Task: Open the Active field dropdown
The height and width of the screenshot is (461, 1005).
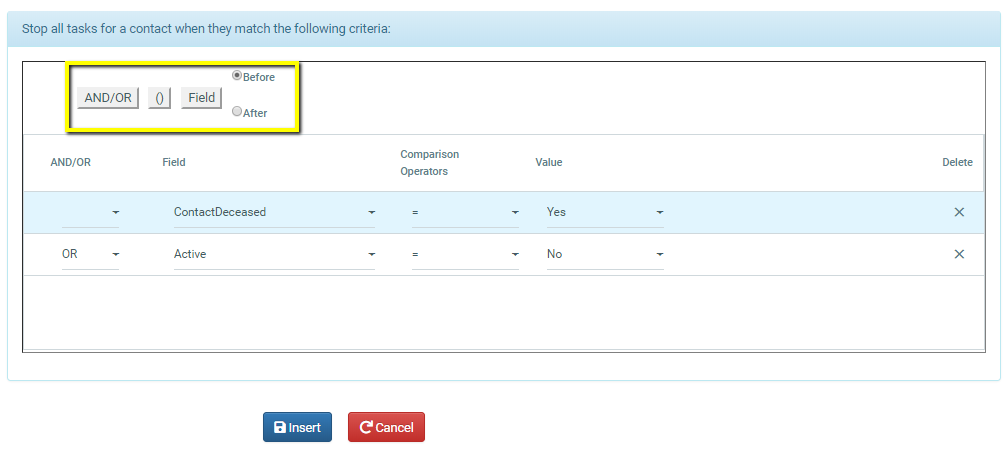Action: click(x=274, y=254)
